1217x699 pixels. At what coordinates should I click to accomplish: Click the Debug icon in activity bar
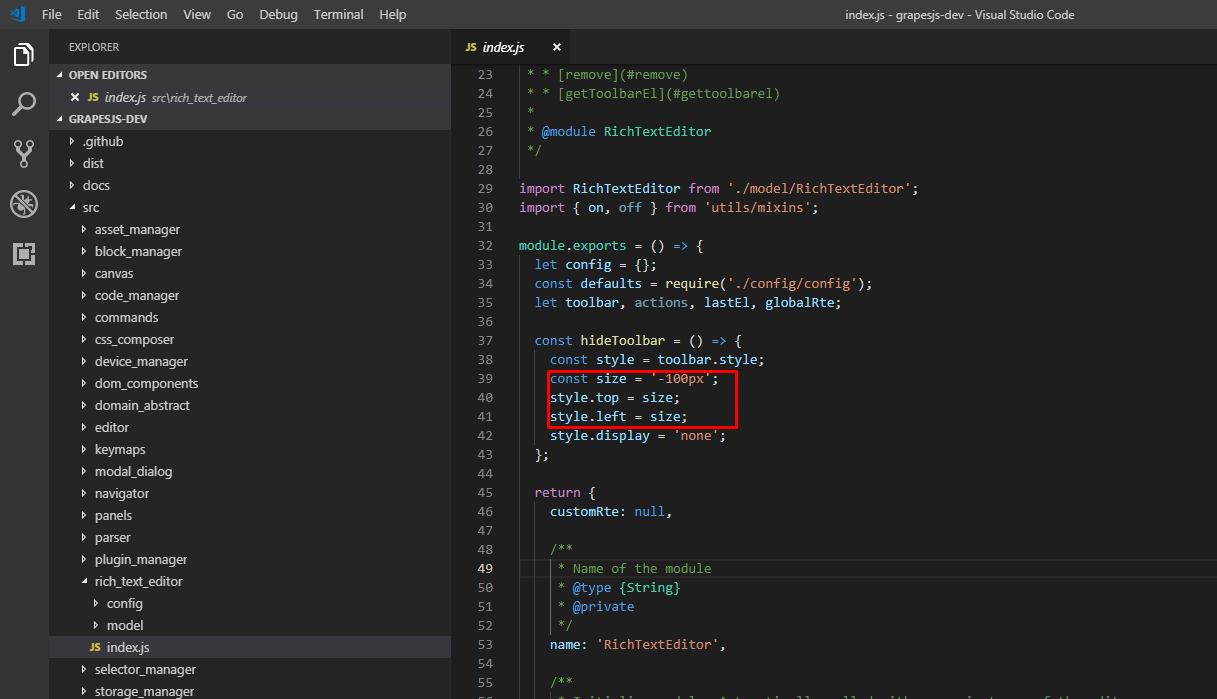tap(23, 203)
